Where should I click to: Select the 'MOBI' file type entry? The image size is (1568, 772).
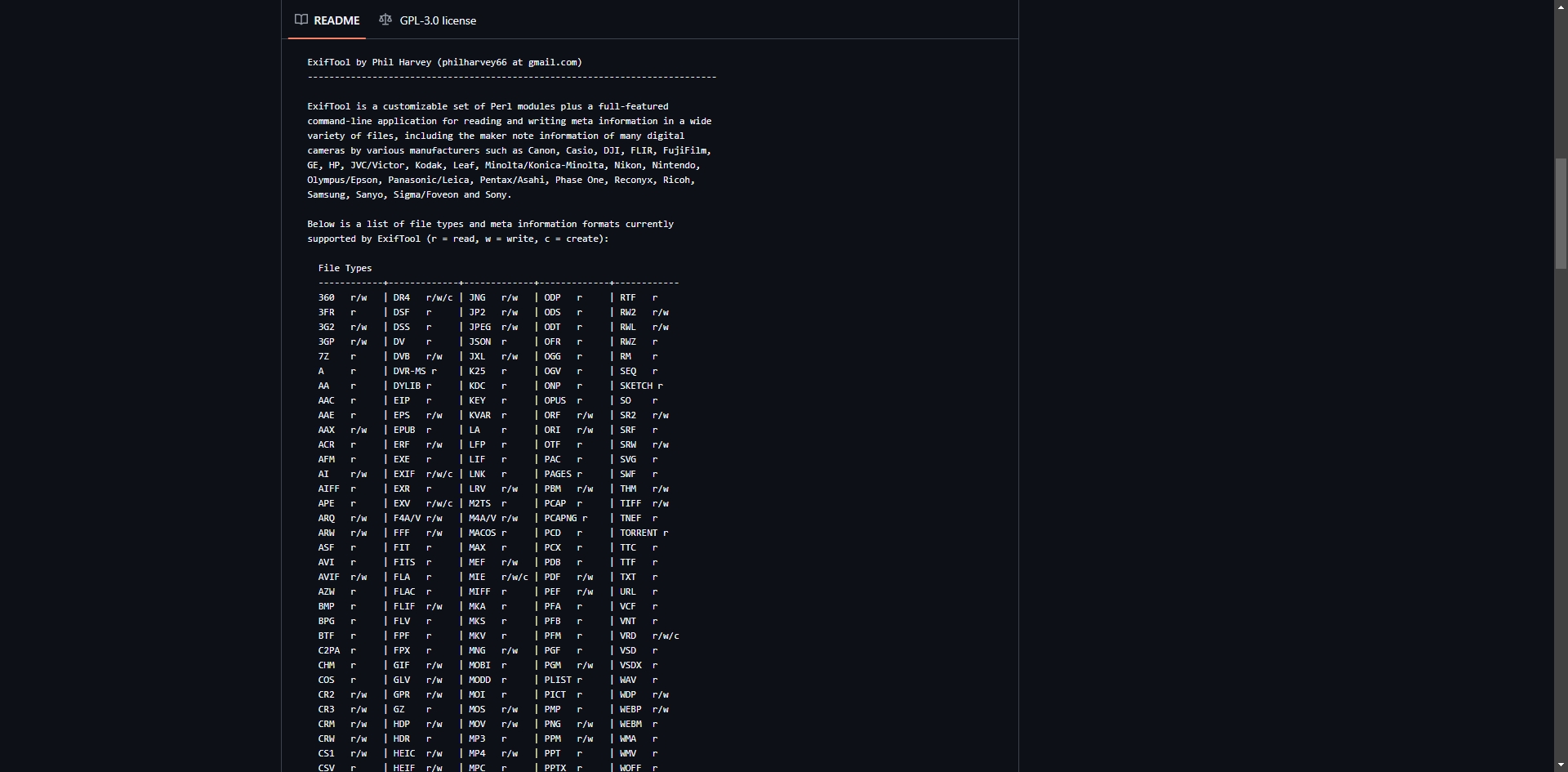tap(479, 665)
